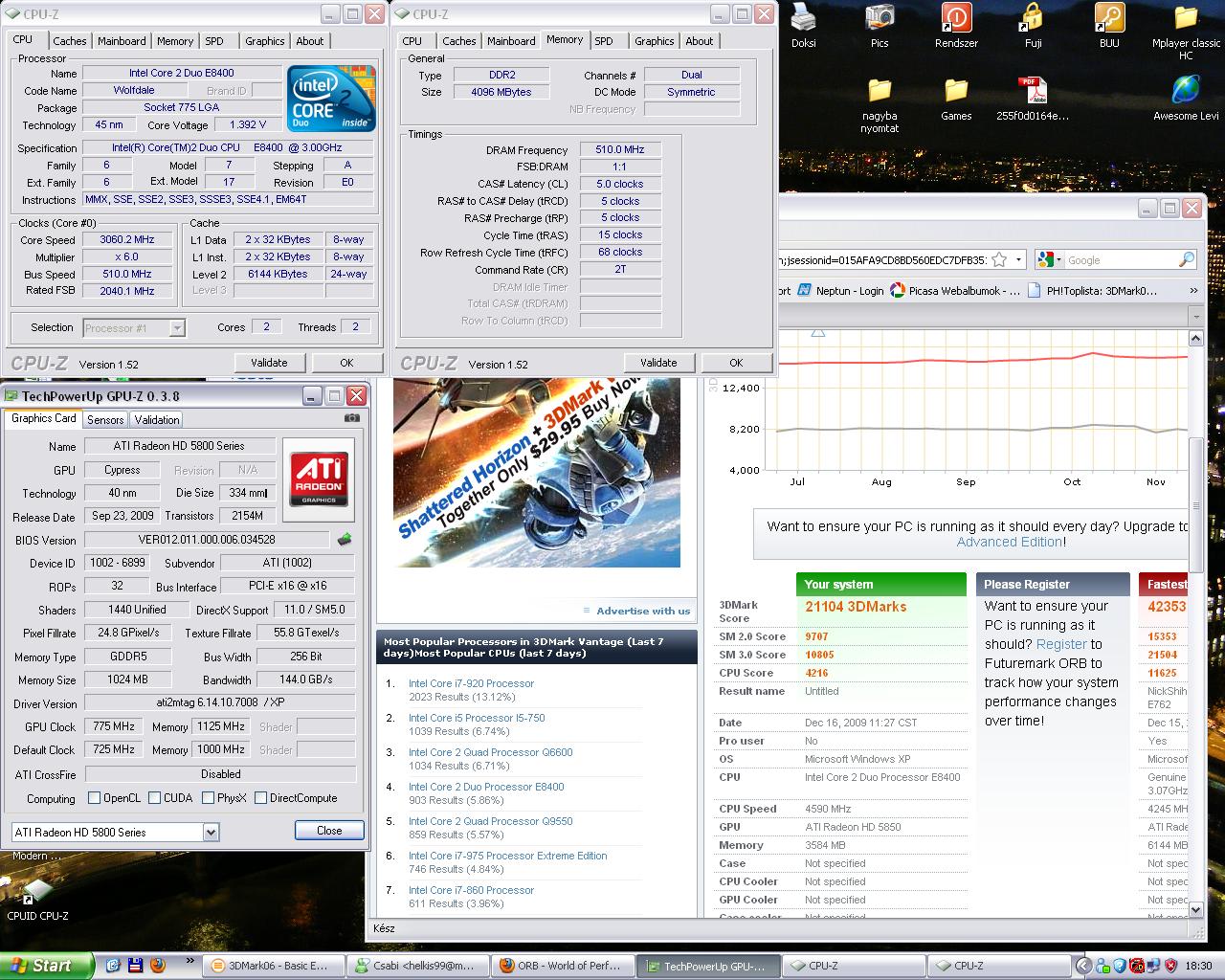Expand the bookmarks toolbar overflow chevron
This screenshot has width=1225, height=980.
tap(1193, 291)
